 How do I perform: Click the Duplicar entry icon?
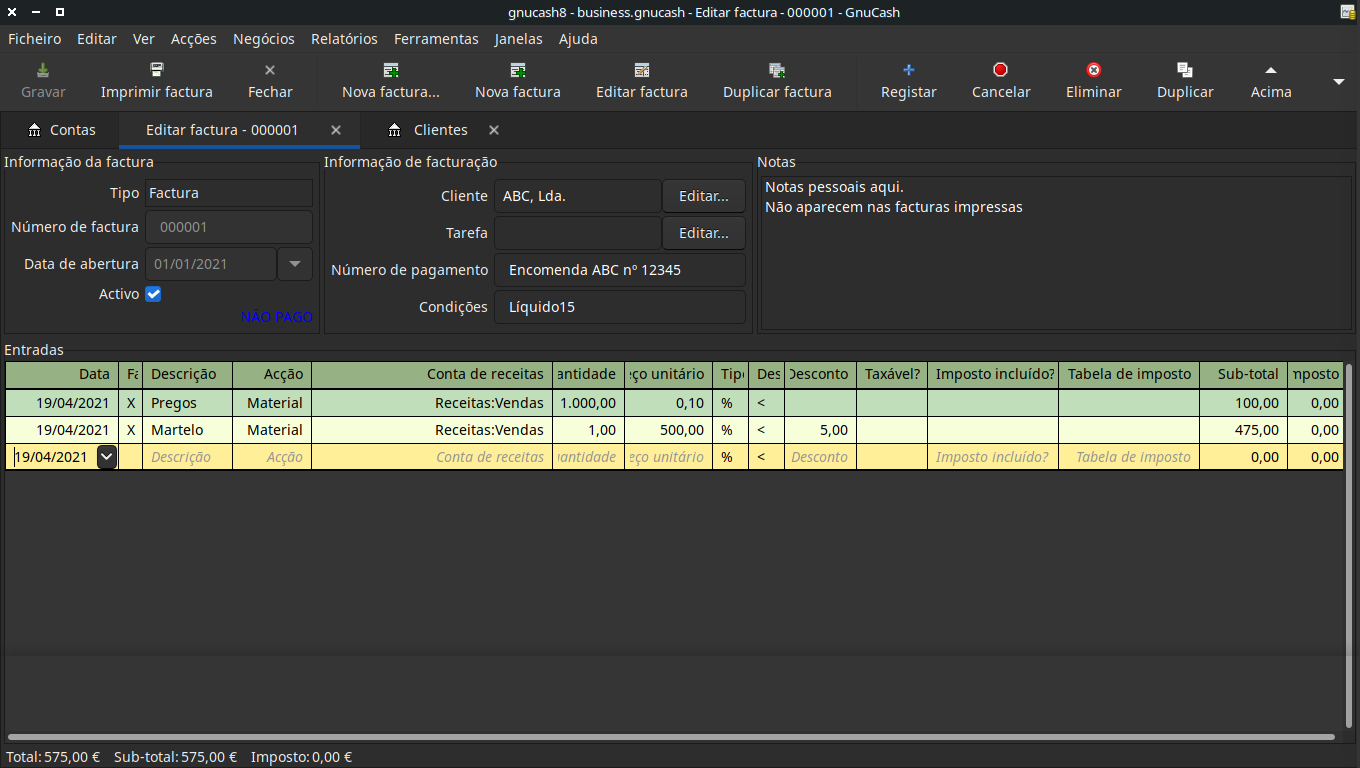1185,70
